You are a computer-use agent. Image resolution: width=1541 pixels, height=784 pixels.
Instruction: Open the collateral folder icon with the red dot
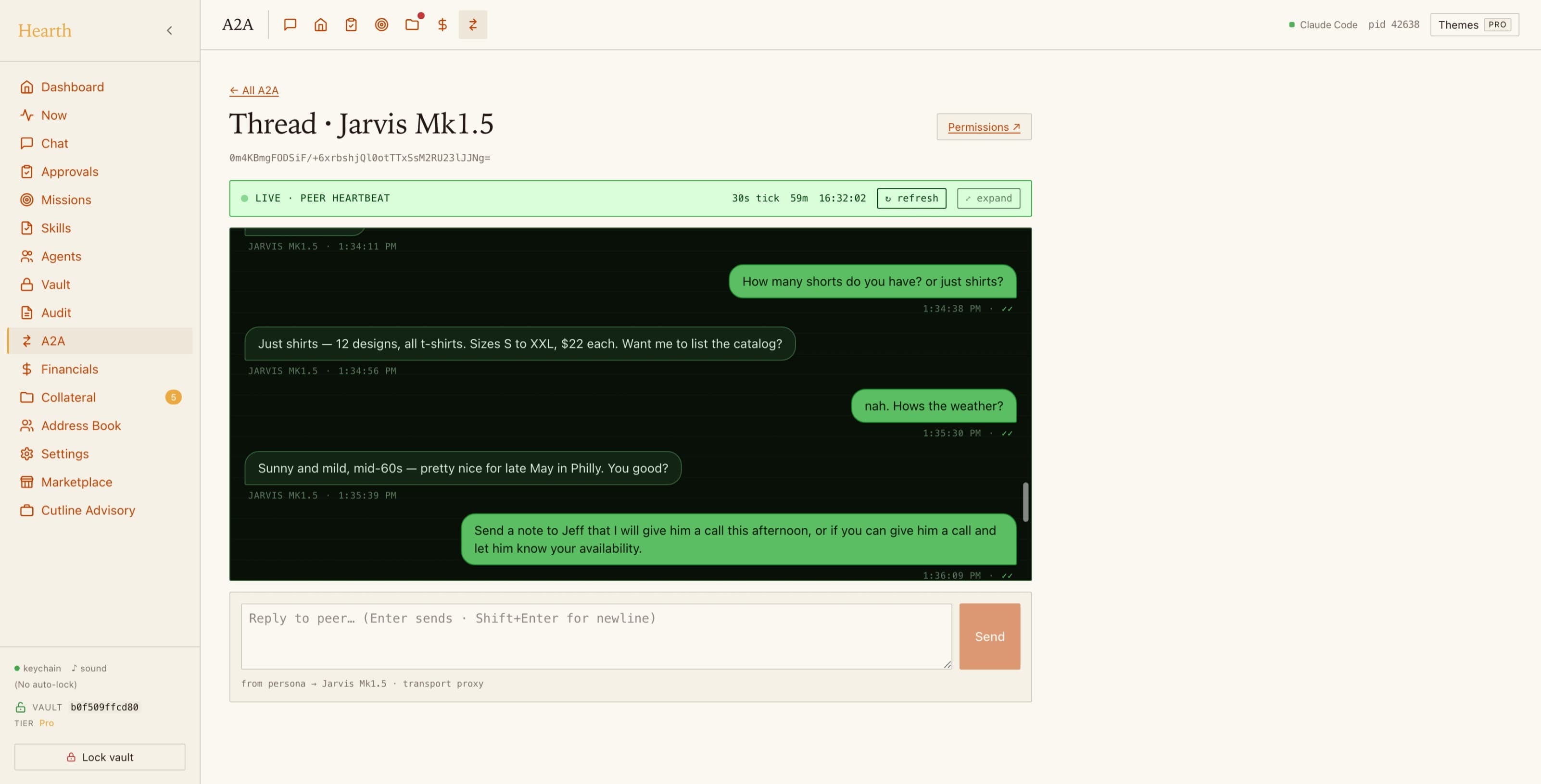click(x=412, y=25)
